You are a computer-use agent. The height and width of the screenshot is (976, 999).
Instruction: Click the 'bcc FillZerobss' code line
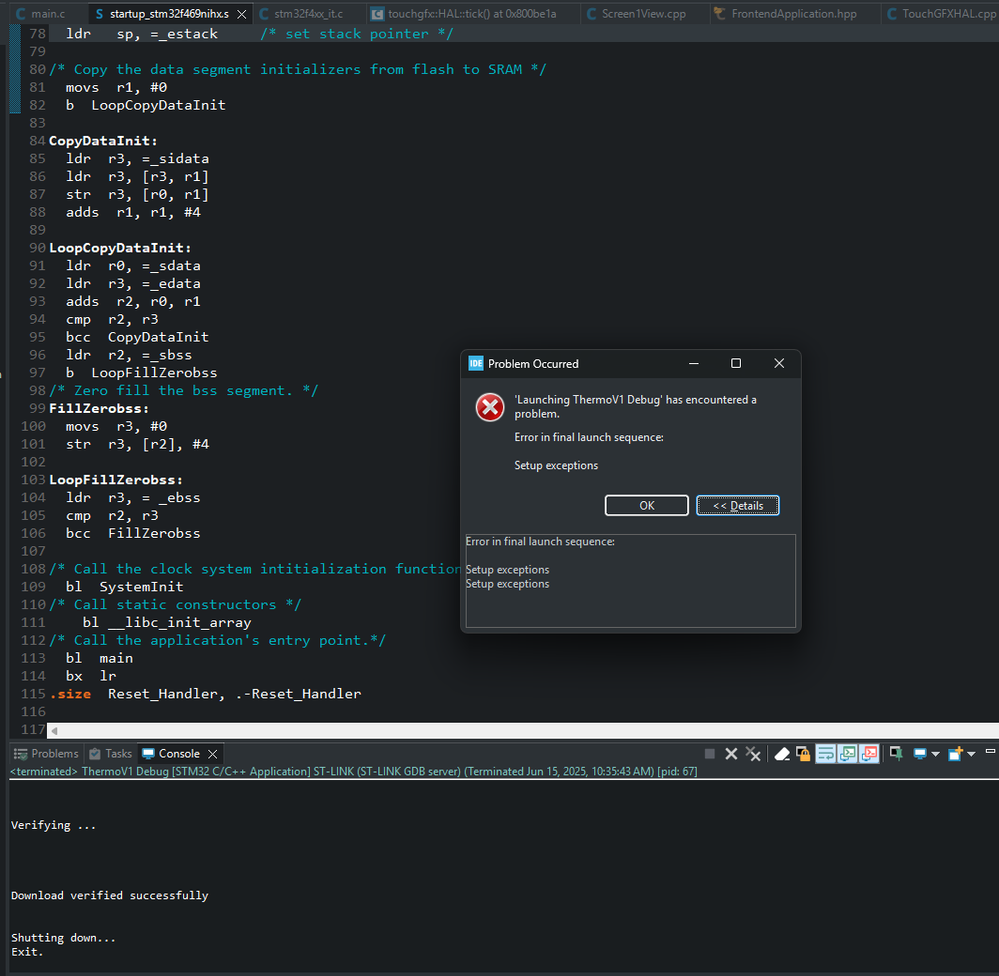pos(133,533)
